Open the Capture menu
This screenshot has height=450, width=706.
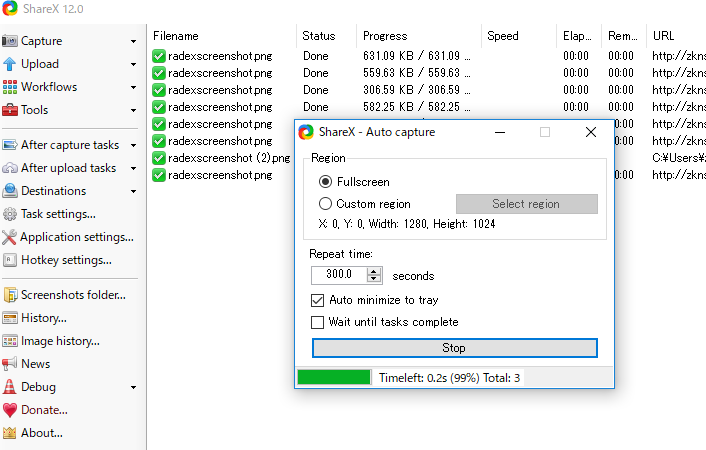[41, 41]
